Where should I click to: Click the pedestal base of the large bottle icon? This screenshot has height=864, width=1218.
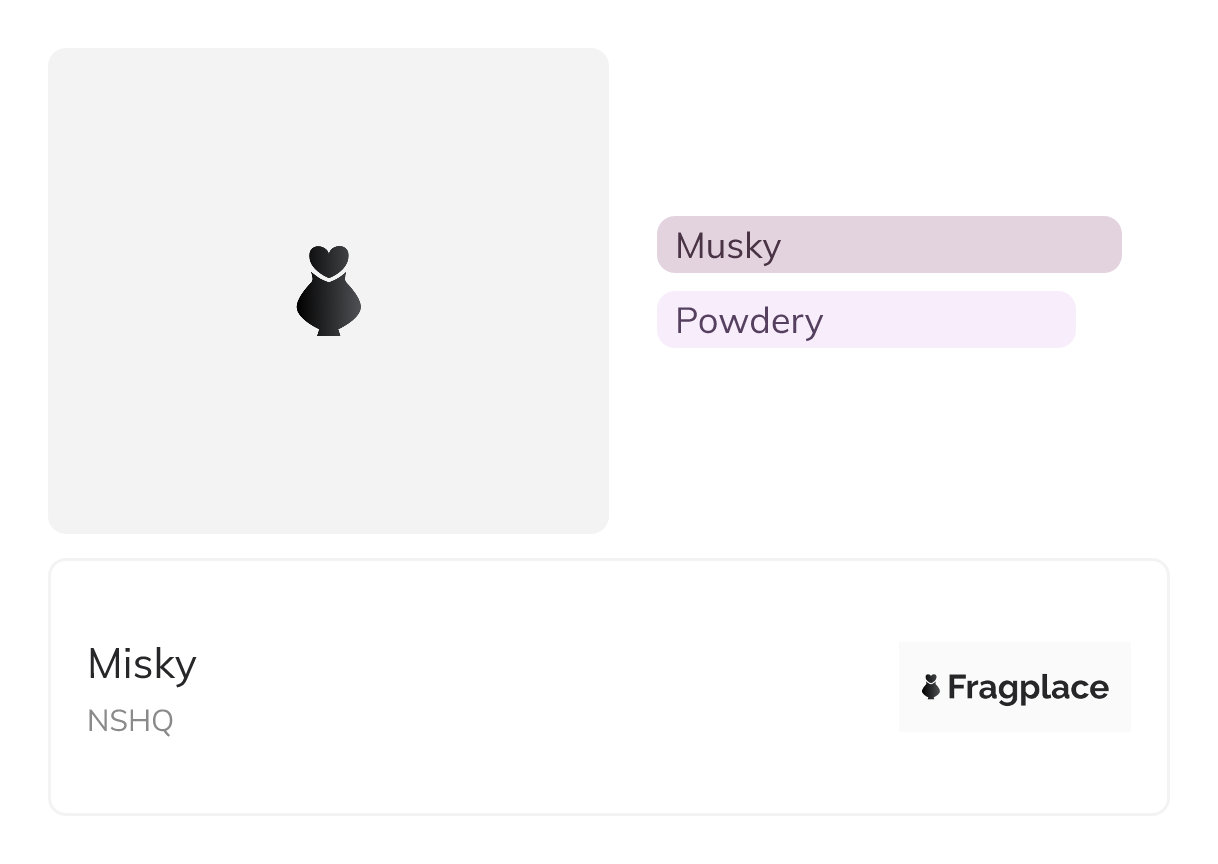point(328,330)
